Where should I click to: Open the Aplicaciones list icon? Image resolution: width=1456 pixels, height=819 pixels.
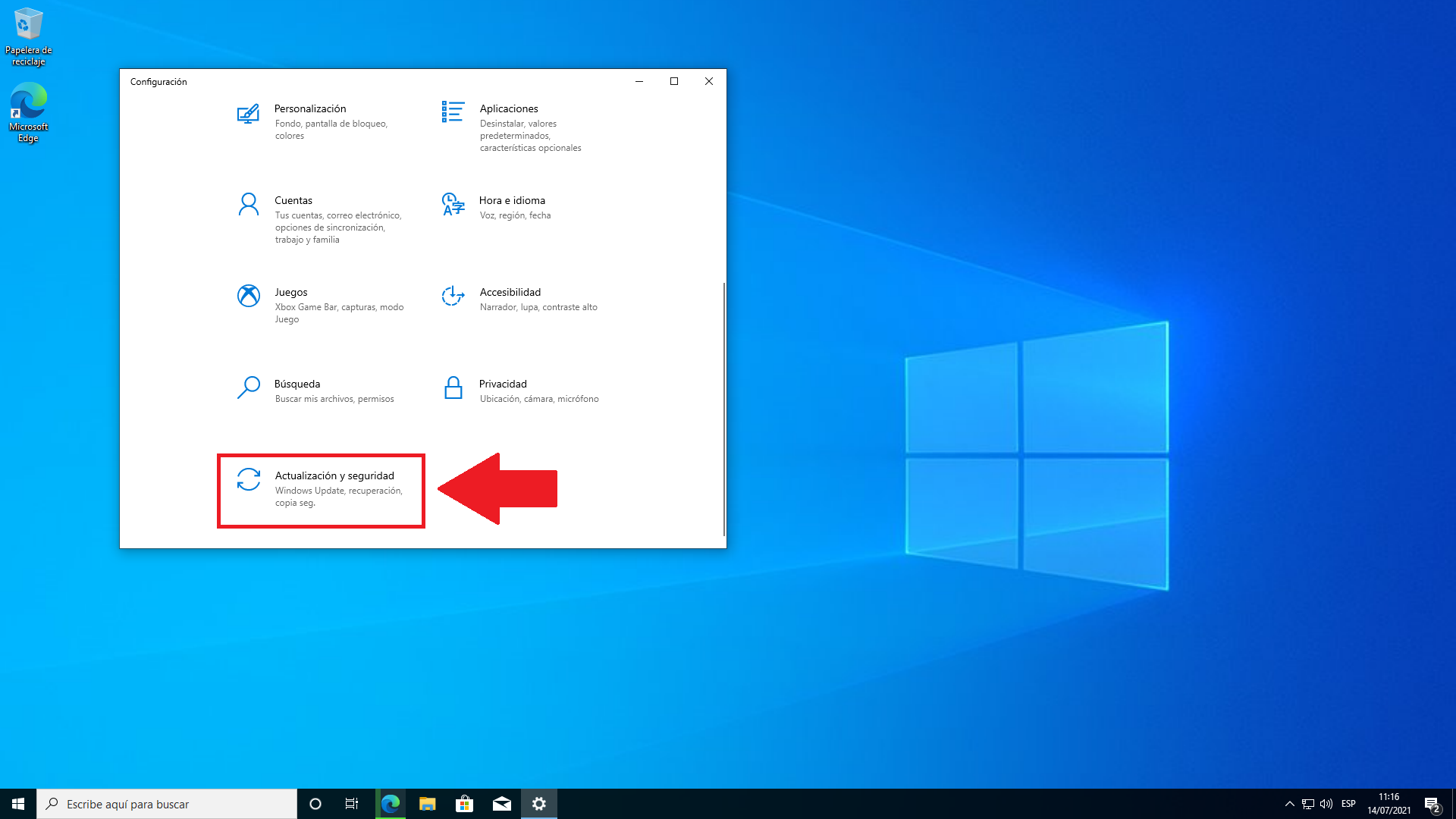click(x=453, y=112)
